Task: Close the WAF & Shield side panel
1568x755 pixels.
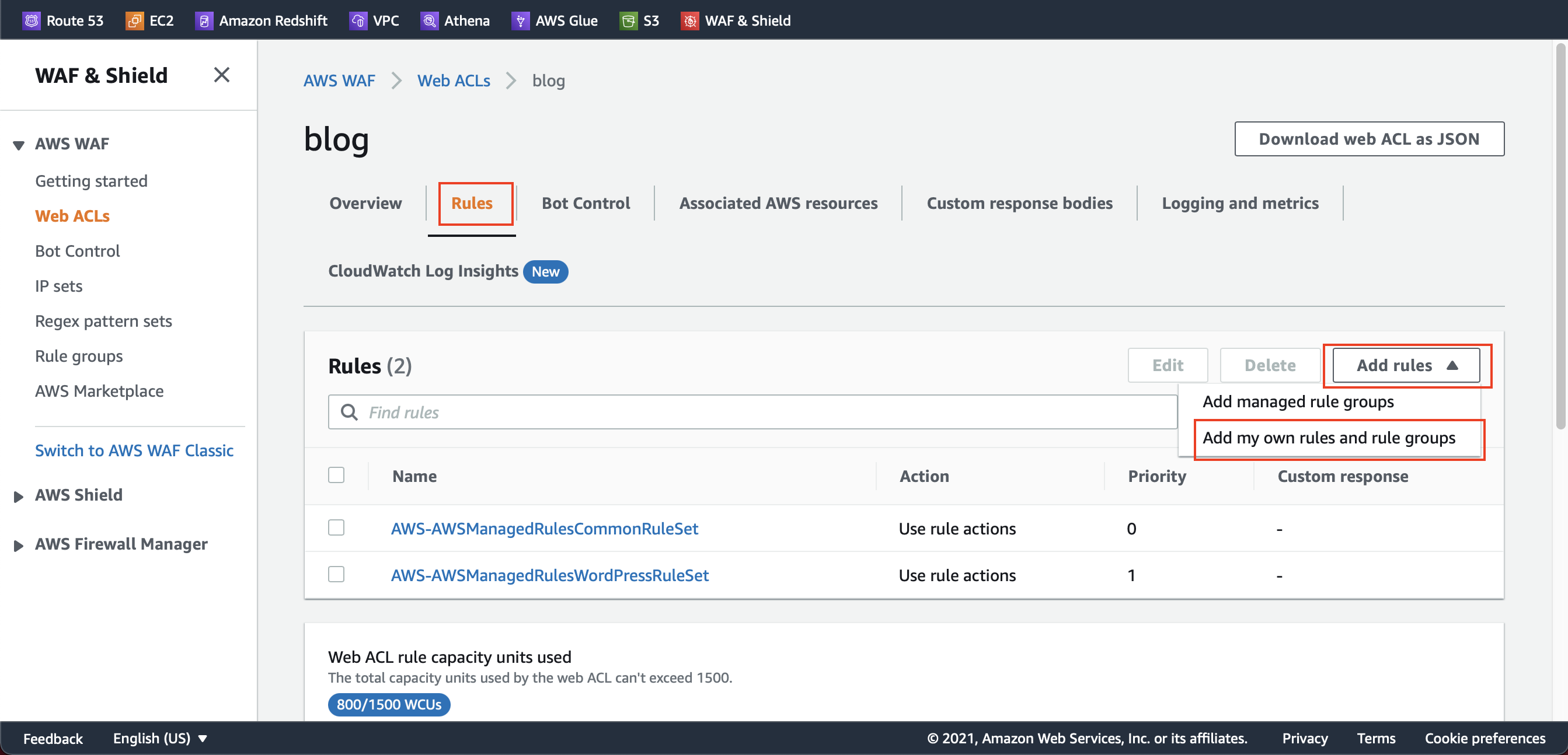Action: click(x=222, y=75)
